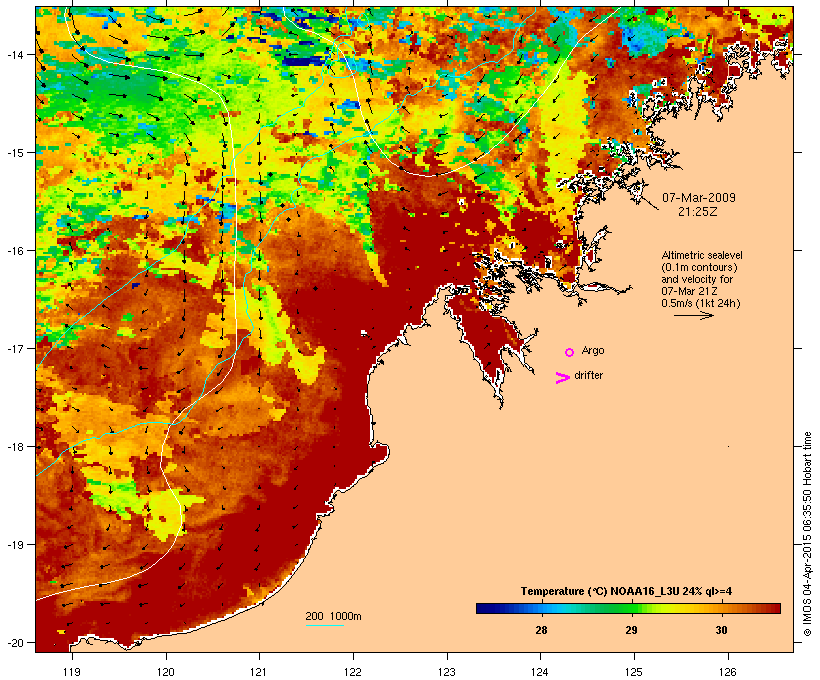Click longitude axis label '119'
Image resolution: width=820 pixels, height=680 pixels.
pos(72,672)
